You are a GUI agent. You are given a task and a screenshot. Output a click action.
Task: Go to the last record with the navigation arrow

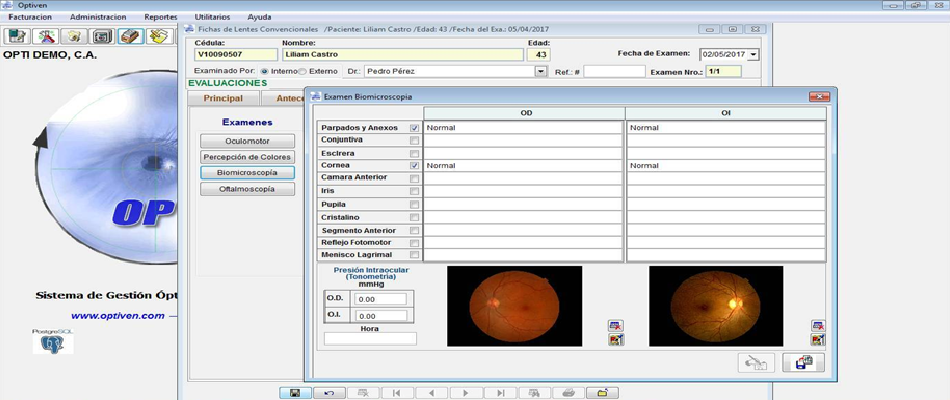pos(500,393)
